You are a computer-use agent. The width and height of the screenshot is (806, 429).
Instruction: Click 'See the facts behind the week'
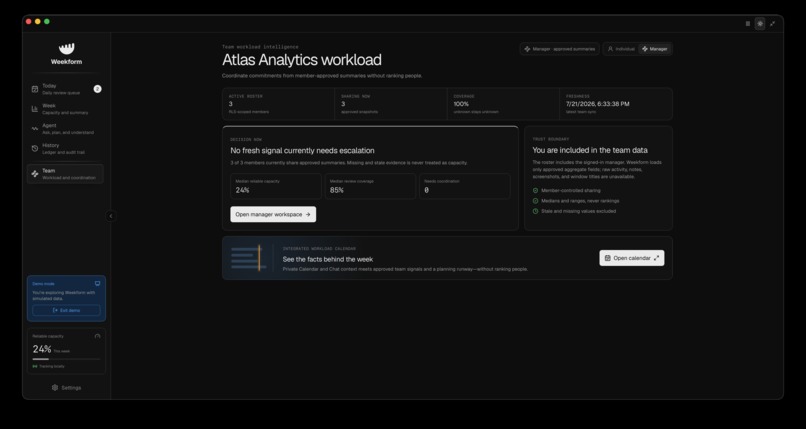pos(328,259)
